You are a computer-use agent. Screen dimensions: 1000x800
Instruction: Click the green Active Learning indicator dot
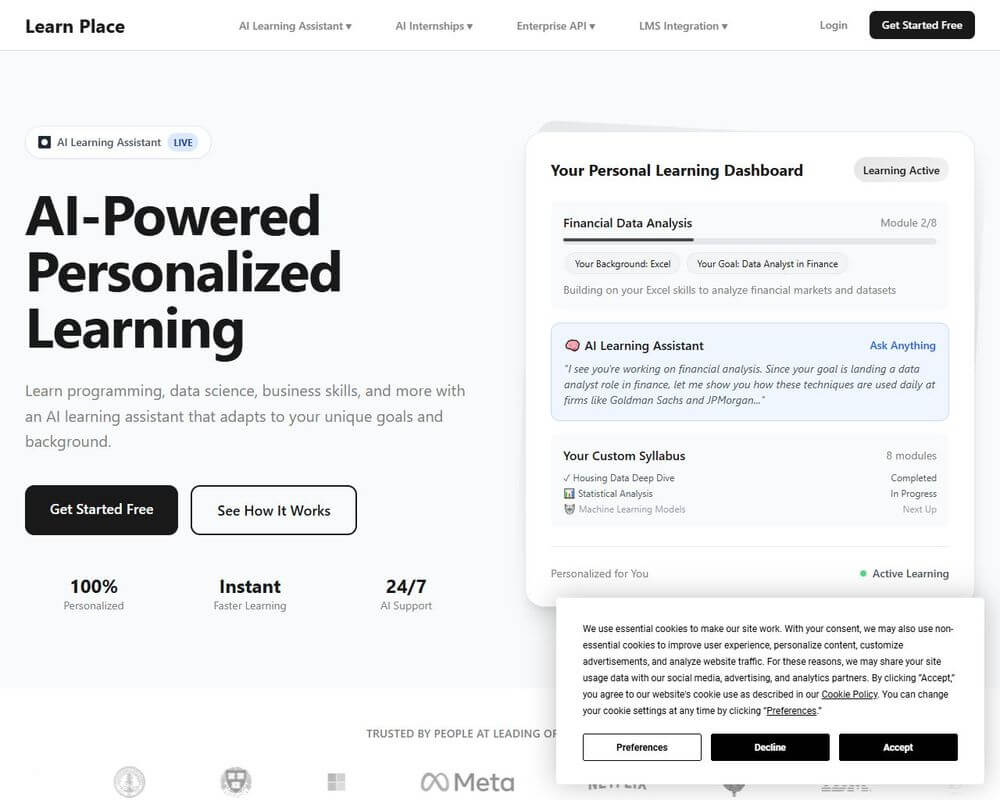pyautogui.click(x=861, y=573)
